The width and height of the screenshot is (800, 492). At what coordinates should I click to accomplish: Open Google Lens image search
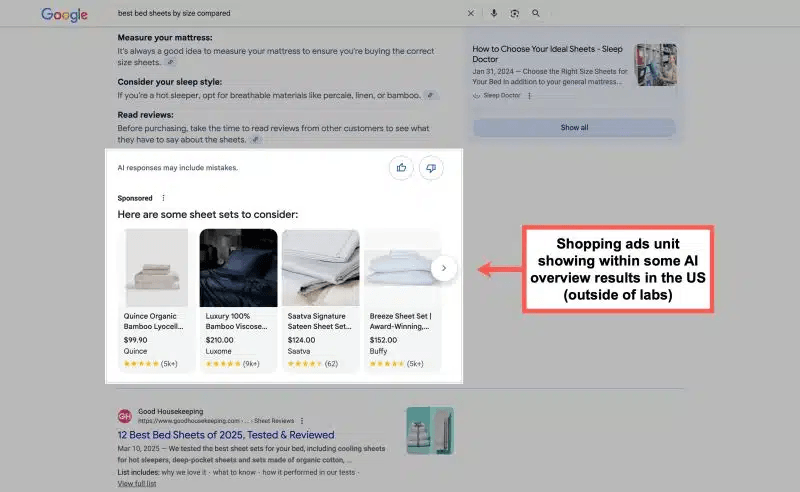pos(515,14)
